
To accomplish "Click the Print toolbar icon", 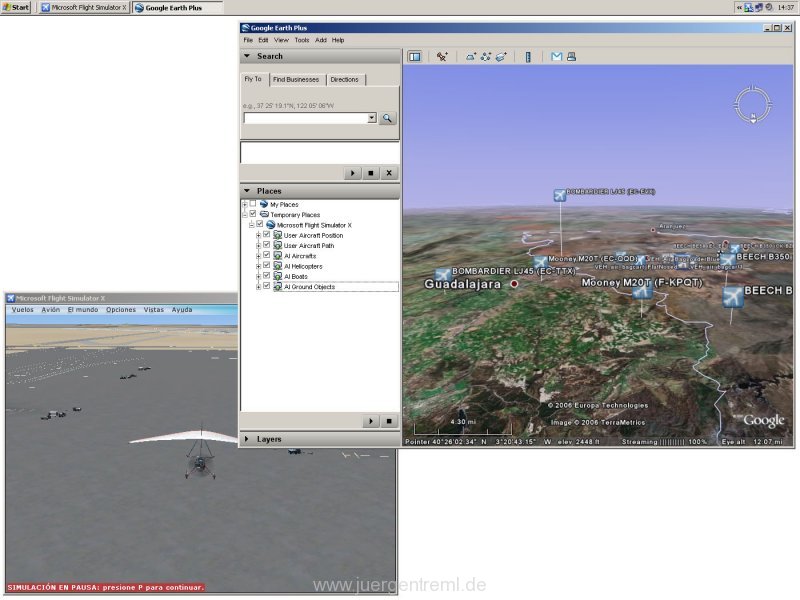I will tap(571, 57).
